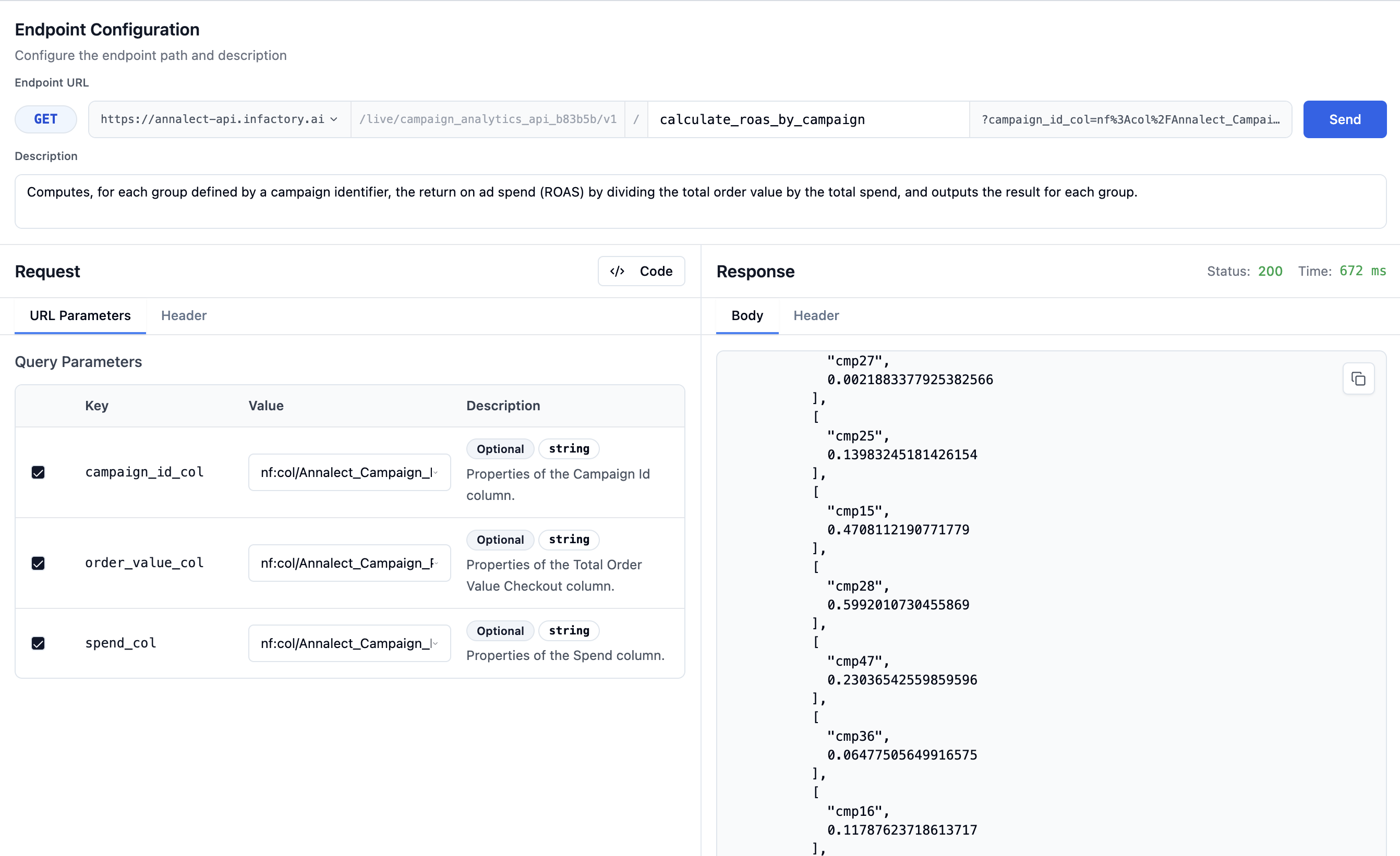Uncheck the campaign_id_col parameter checkbox
The height and width of the screenshot is (856, 1400).
click(x=38, y=472)
